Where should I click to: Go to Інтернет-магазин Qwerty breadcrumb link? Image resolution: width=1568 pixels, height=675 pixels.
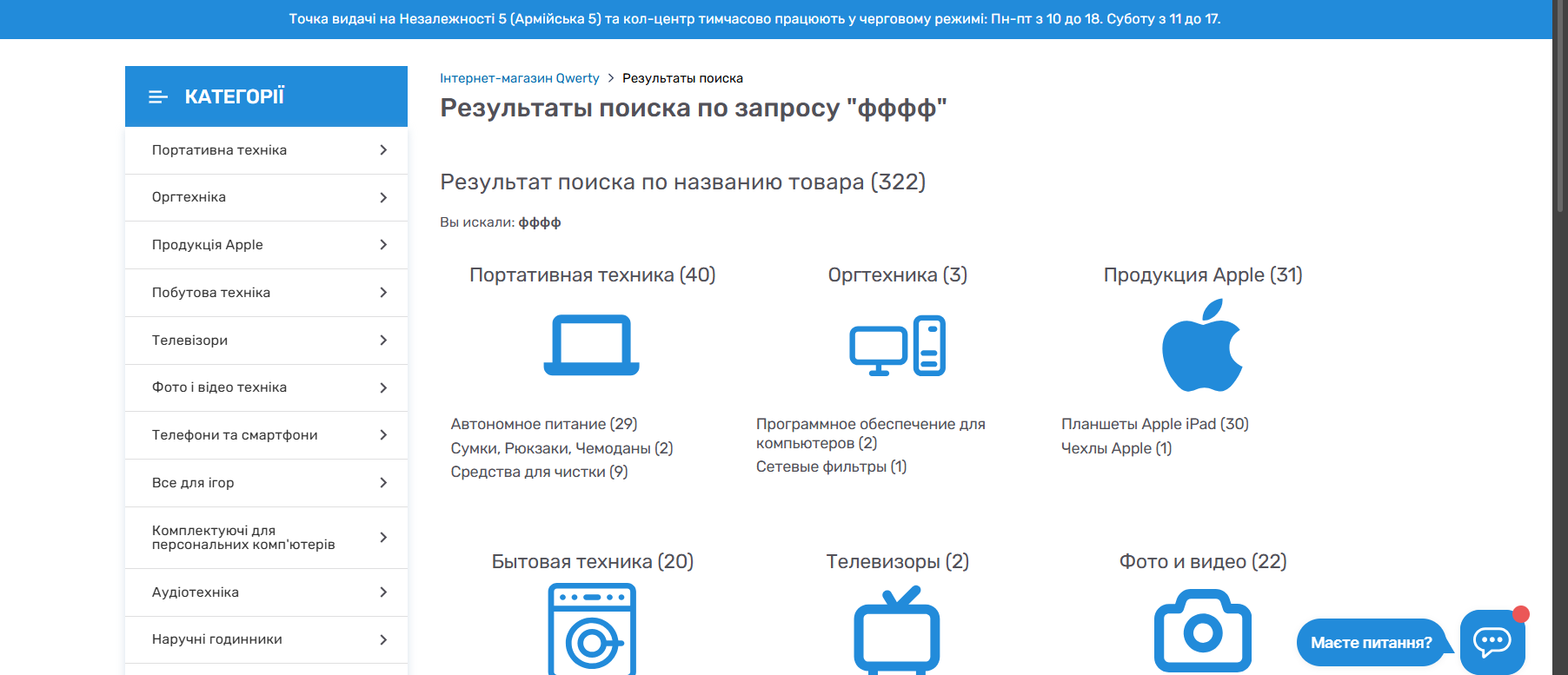519,78
